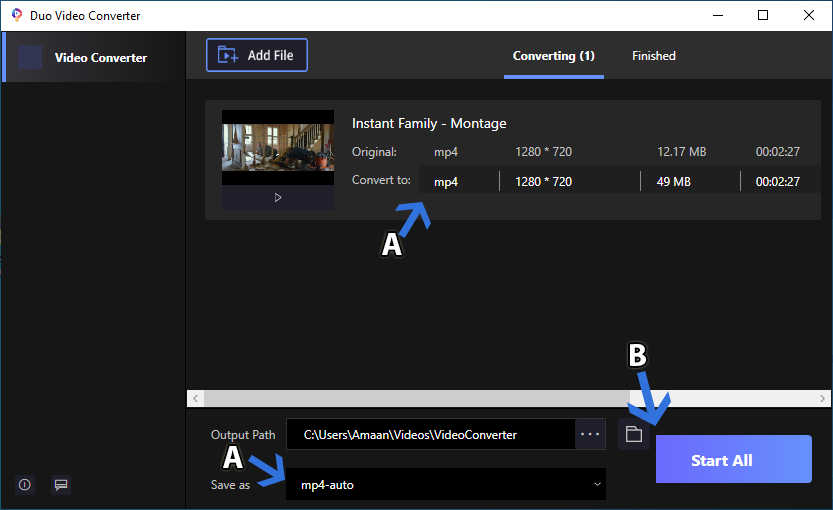This screenshot has height=510, width=833.
Task: Browse output path with three-dots button
Action: [x=590, y=435]
